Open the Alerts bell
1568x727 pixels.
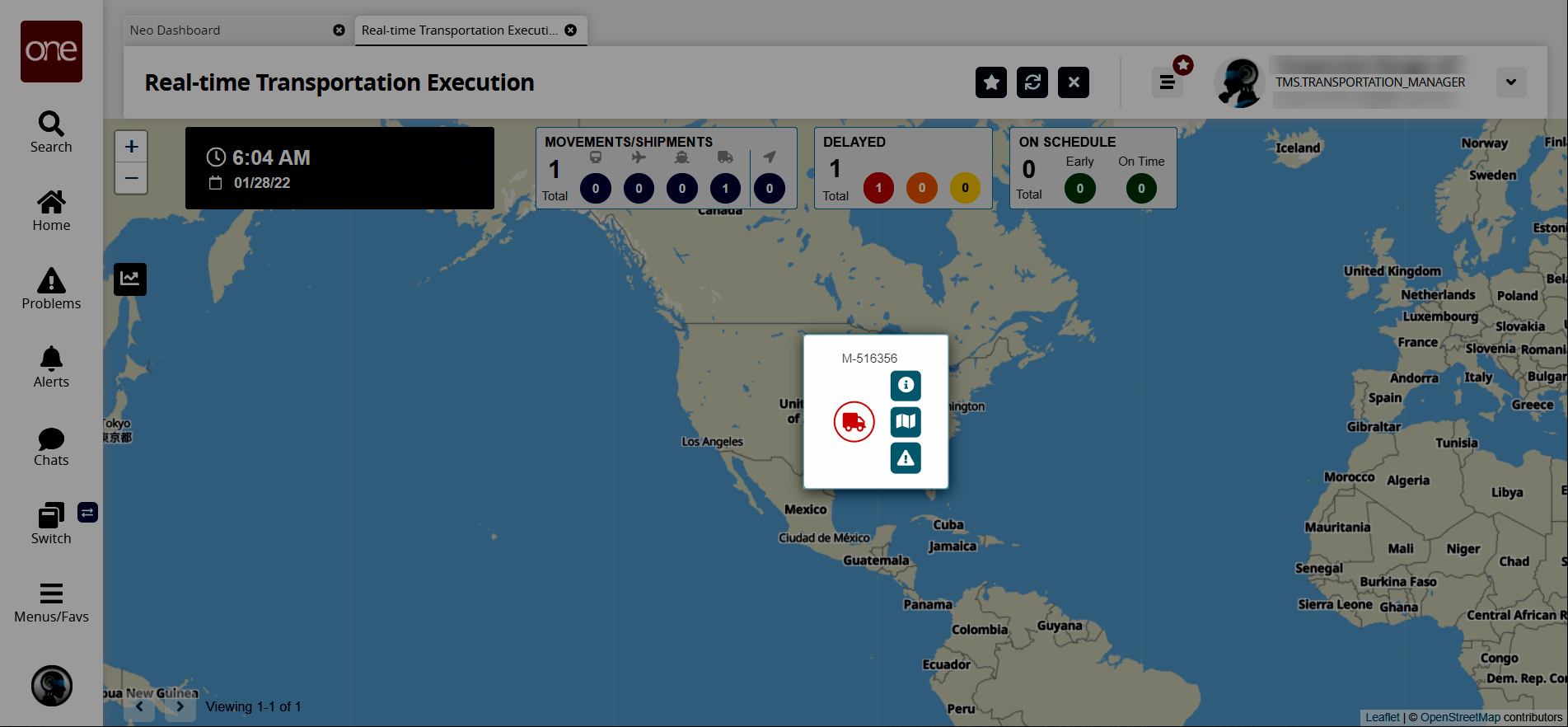tap(51, 367)
